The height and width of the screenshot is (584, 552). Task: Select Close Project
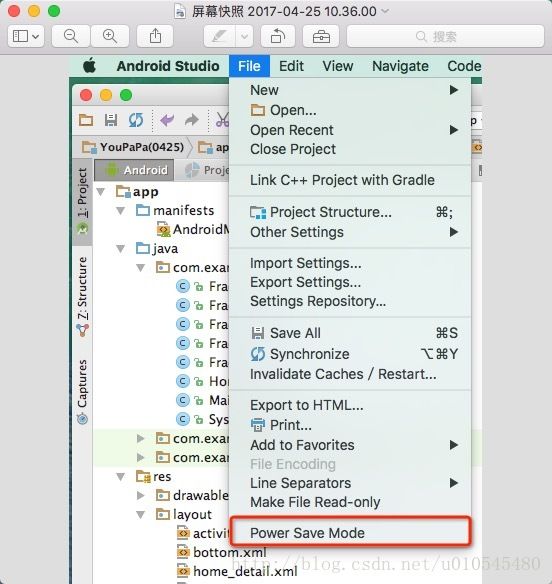click(x=350, y=149)
